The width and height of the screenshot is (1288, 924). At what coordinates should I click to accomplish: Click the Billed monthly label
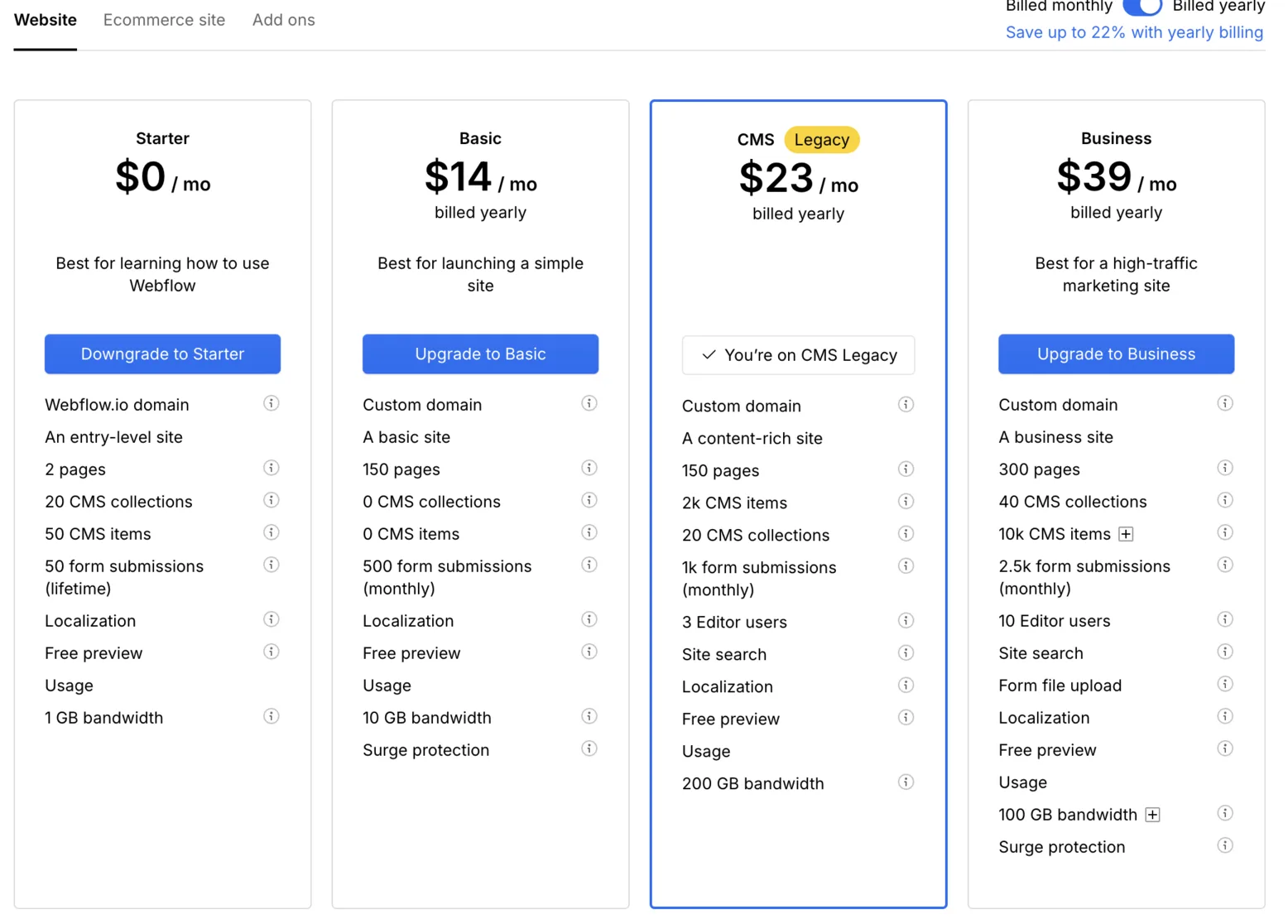point(1059,7)
